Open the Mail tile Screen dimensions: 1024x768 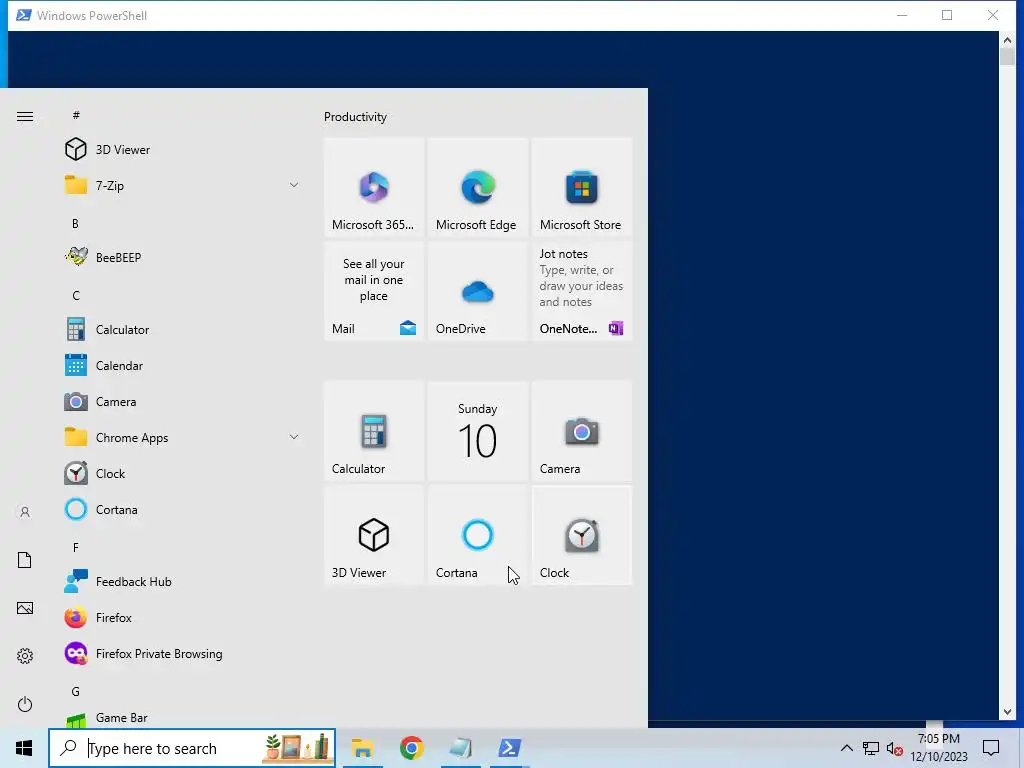tap(374, 291)
